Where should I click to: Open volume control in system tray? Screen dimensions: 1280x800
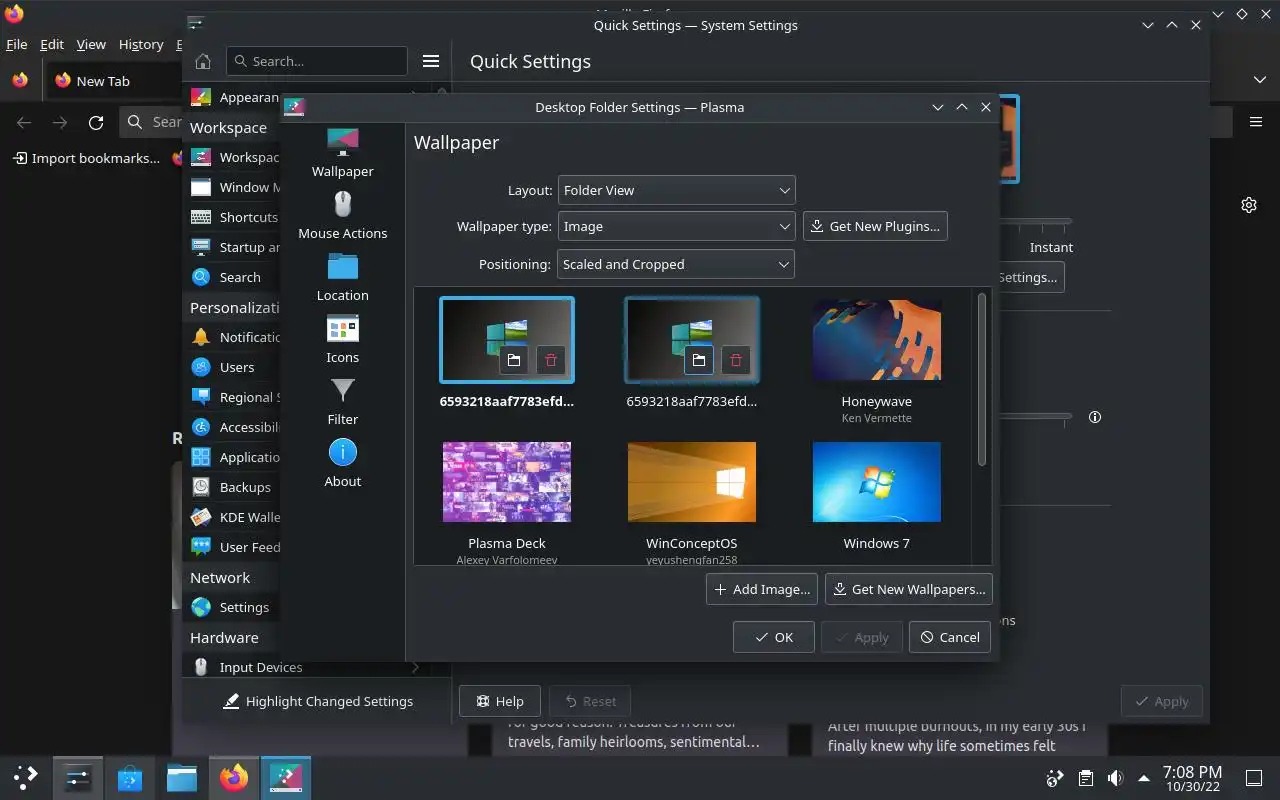[x=1115, y=778]
